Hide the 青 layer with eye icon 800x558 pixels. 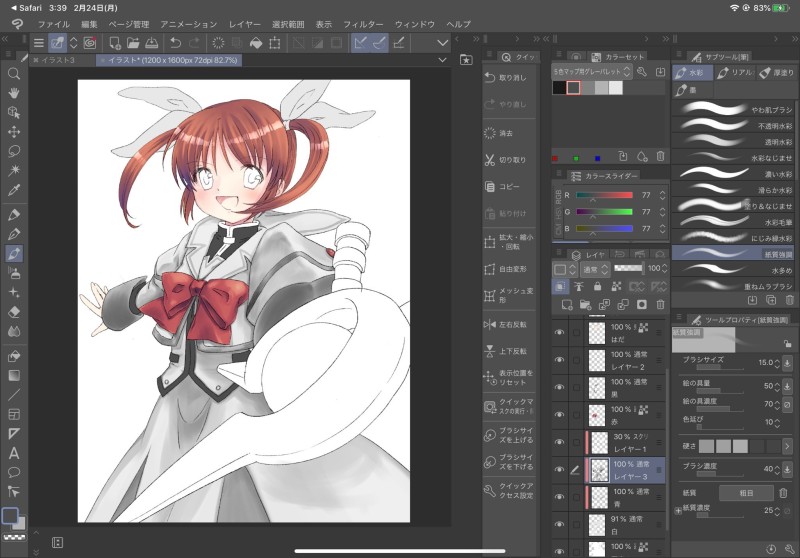pos(559,497)
